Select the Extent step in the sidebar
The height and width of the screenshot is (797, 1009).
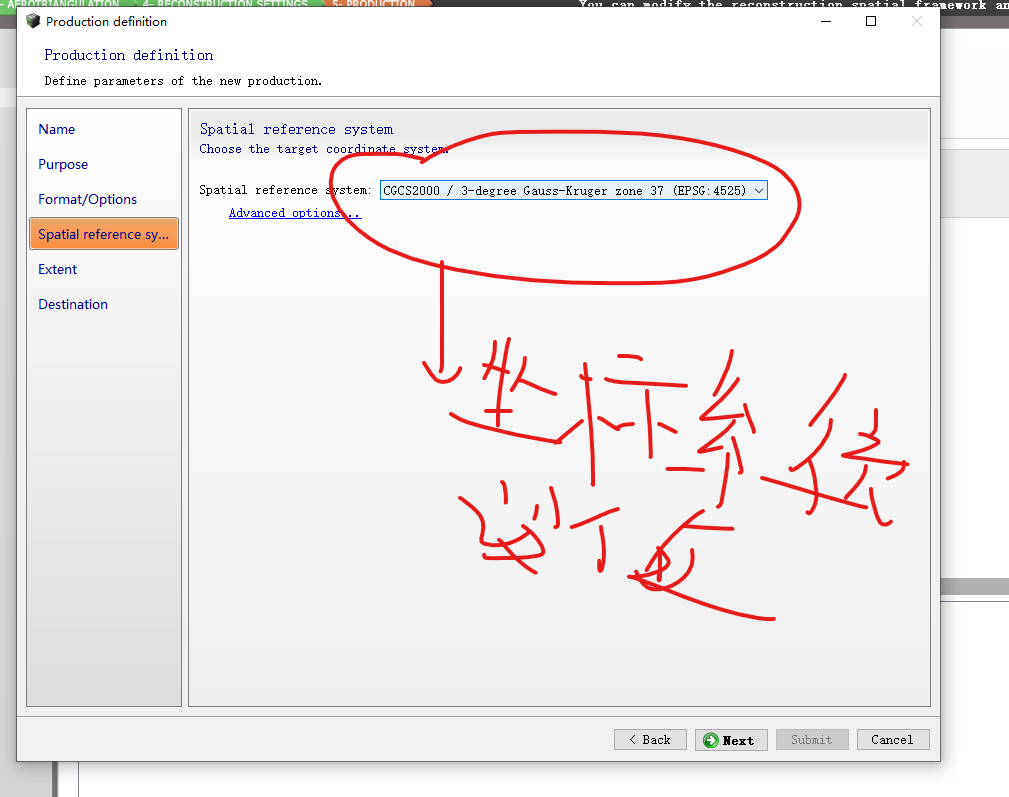point(57,269)
